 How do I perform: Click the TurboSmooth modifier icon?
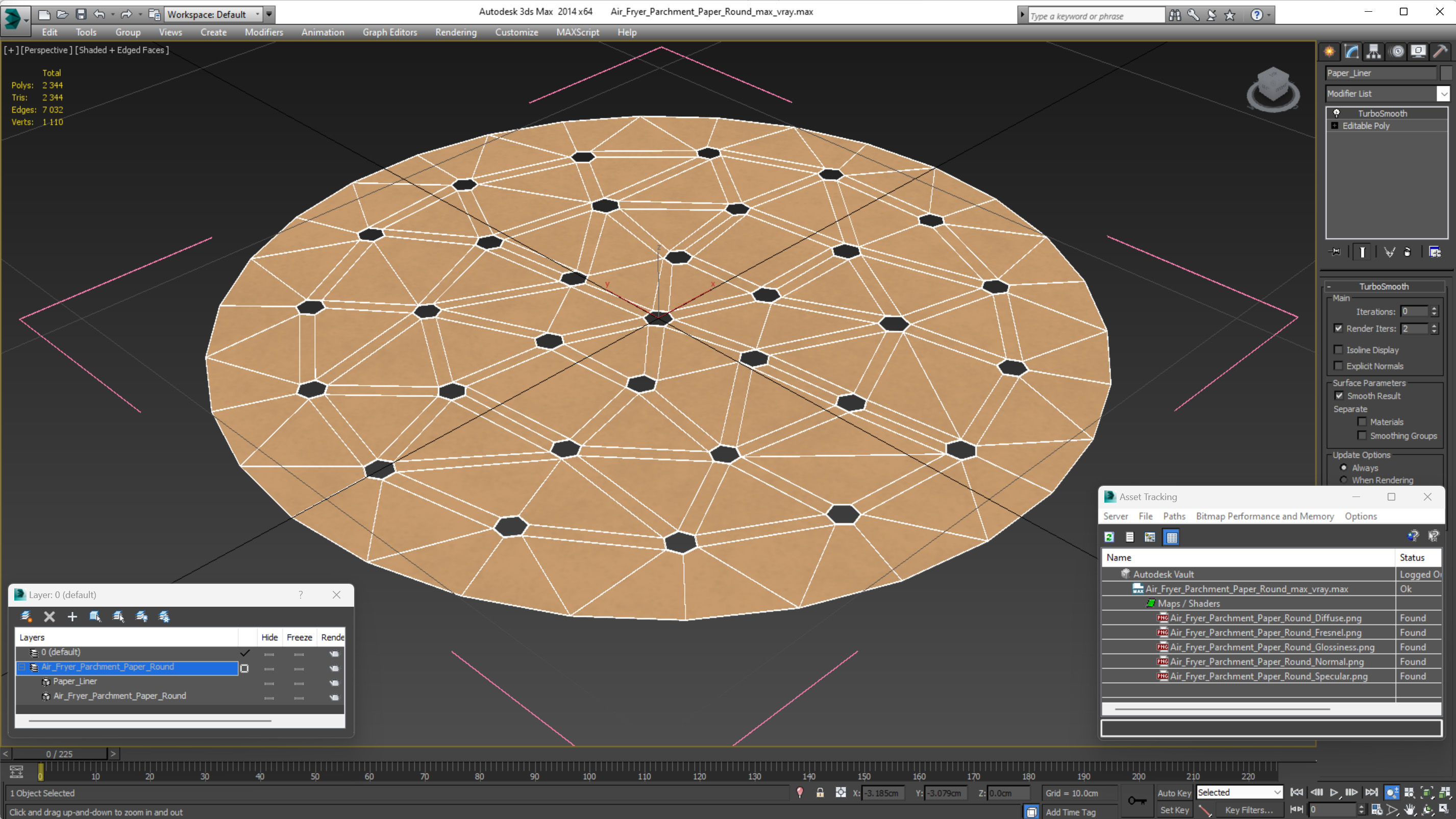pyautogui.click(x=1336, y=113)
